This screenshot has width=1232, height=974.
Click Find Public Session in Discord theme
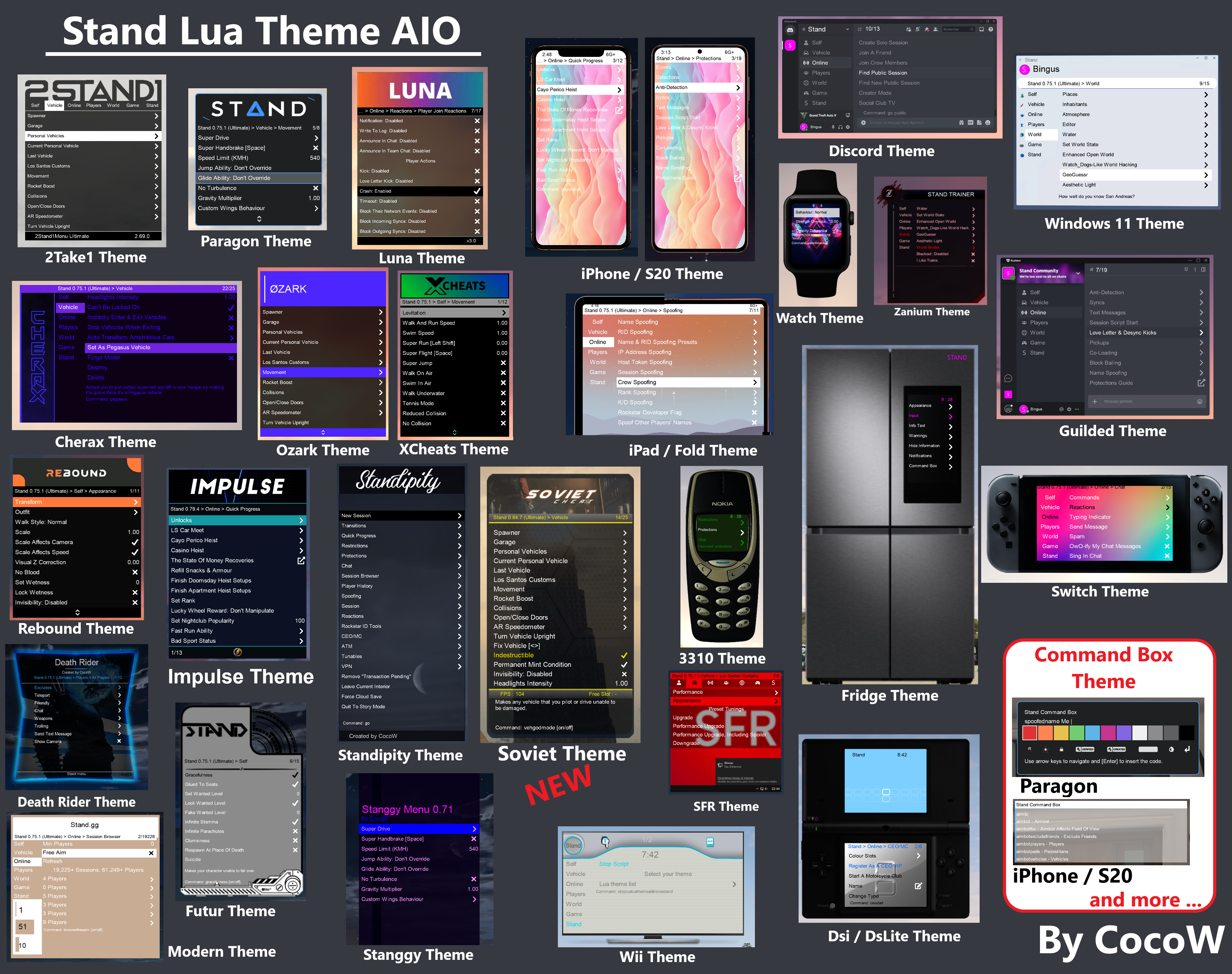click(883, 73)
